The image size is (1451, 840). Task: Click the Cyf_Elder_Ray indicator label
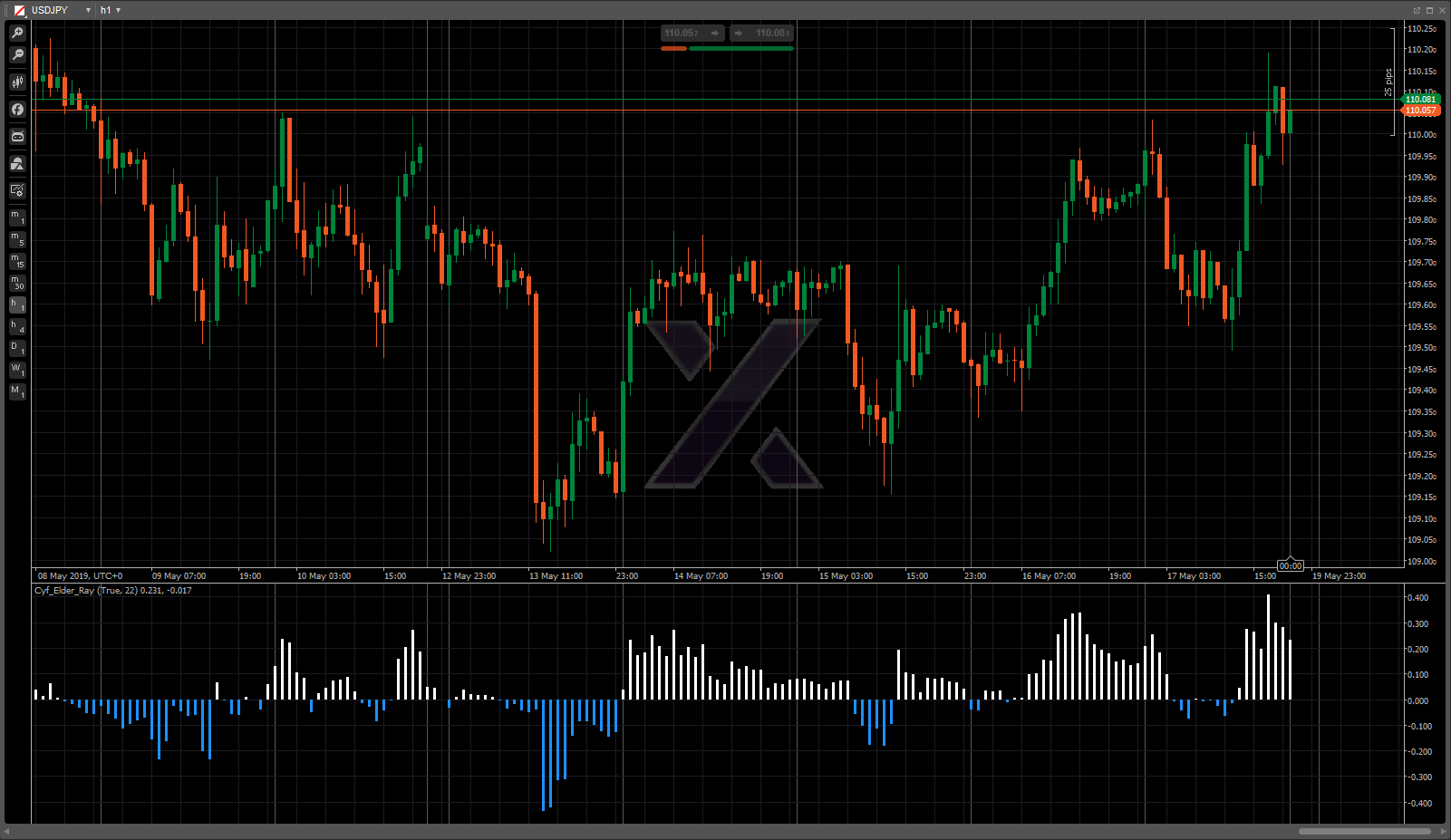[113, 591]
